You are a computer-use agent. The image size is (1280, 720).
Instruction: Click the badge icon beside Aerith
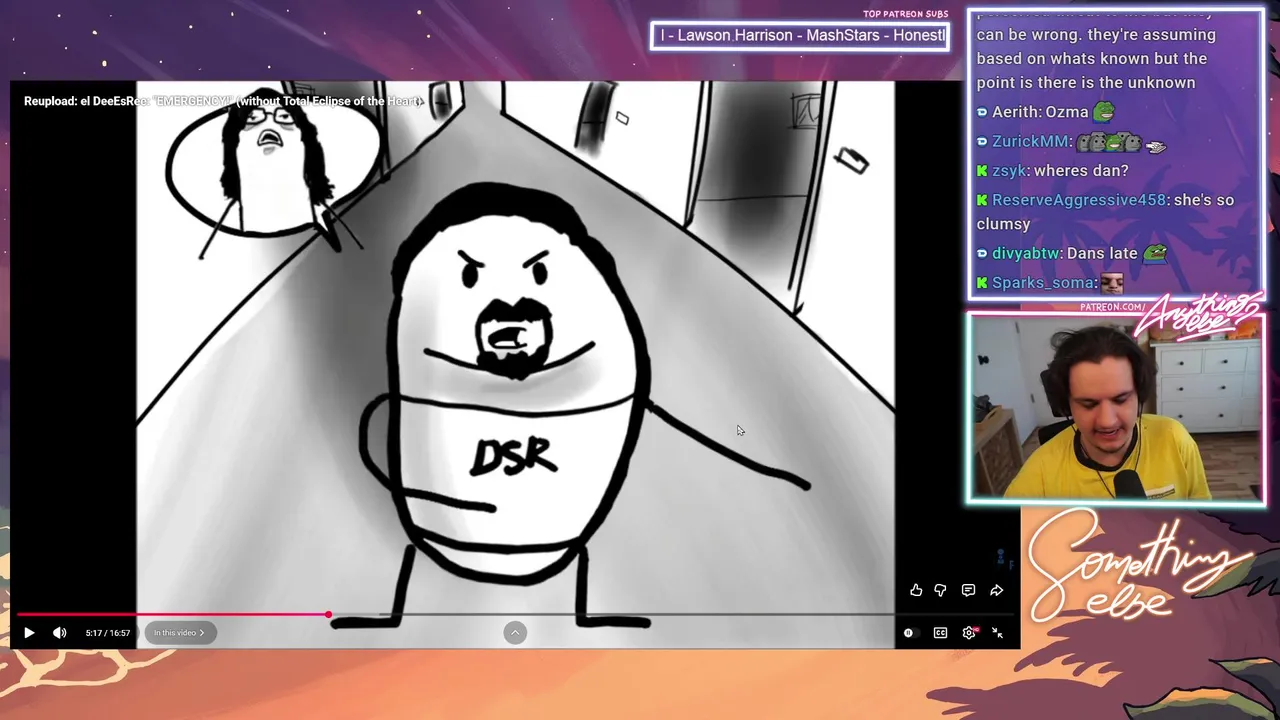[982, 112]
